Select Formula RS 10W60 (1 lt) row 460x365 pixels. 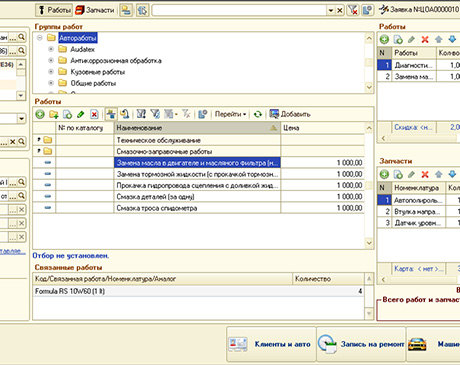[x=198, y=291]
